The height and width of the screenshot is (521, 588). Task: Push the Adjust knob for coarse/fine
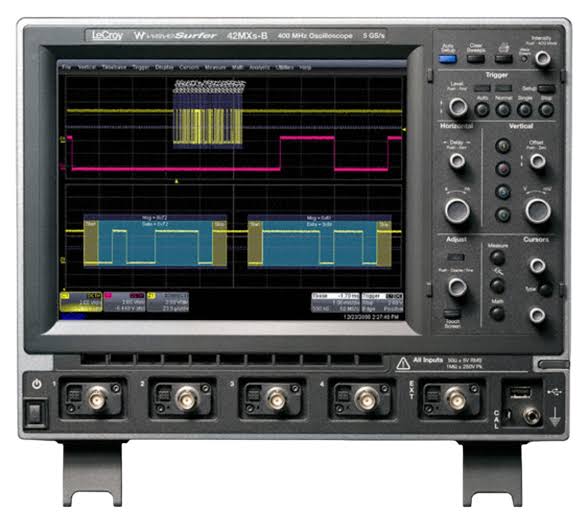point(458,287)
